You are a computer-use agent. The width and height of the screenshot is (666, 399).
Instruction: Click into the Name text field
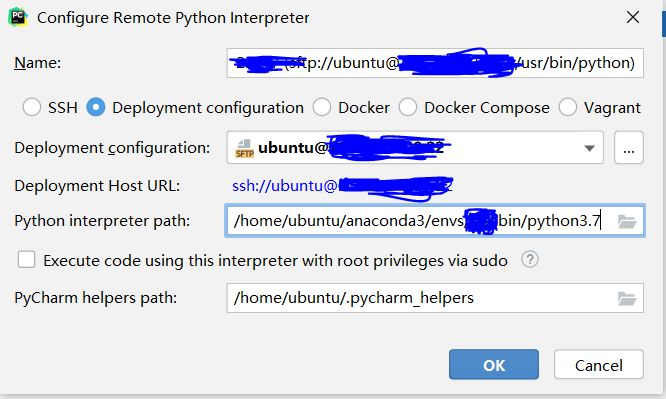pyautogui.click(x=435, y=63)
